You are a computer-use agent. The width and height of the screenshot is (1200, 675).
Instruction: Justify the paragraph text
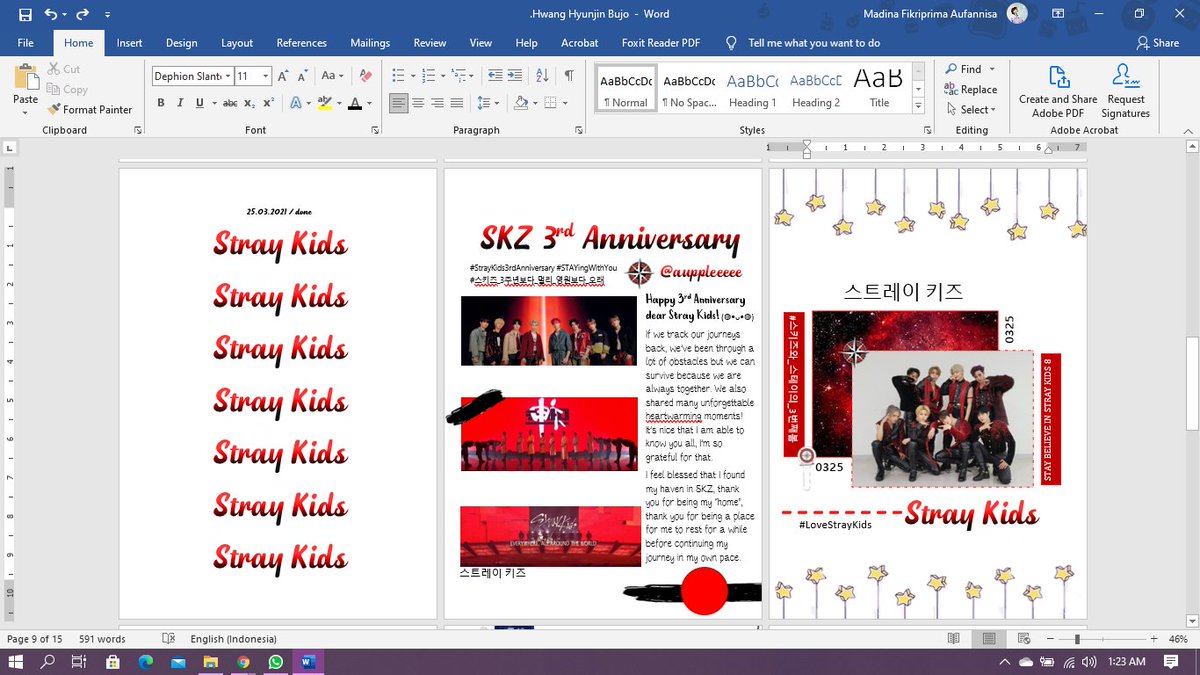pos(457,103)
